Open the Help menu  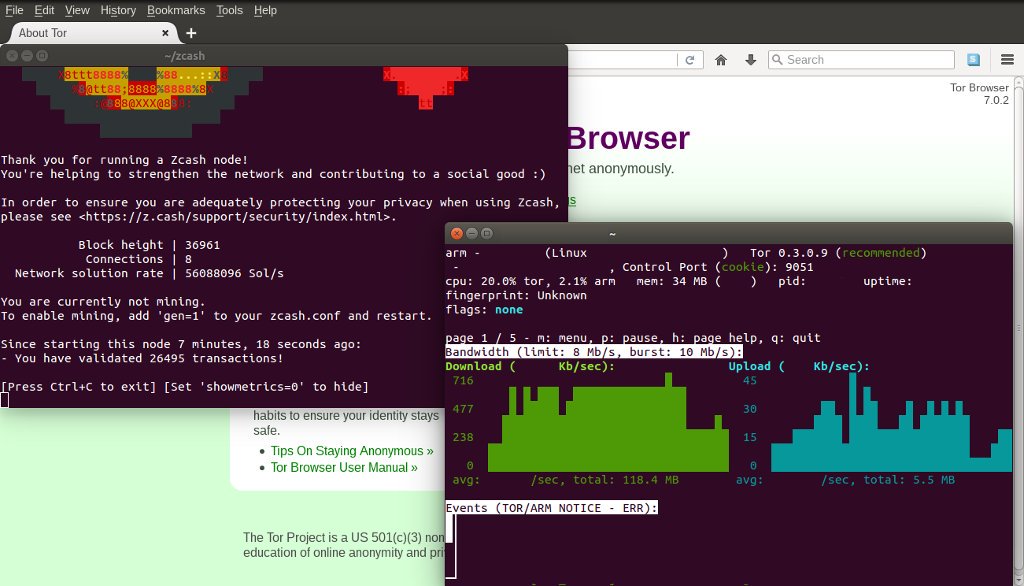[x=265, y=10]
